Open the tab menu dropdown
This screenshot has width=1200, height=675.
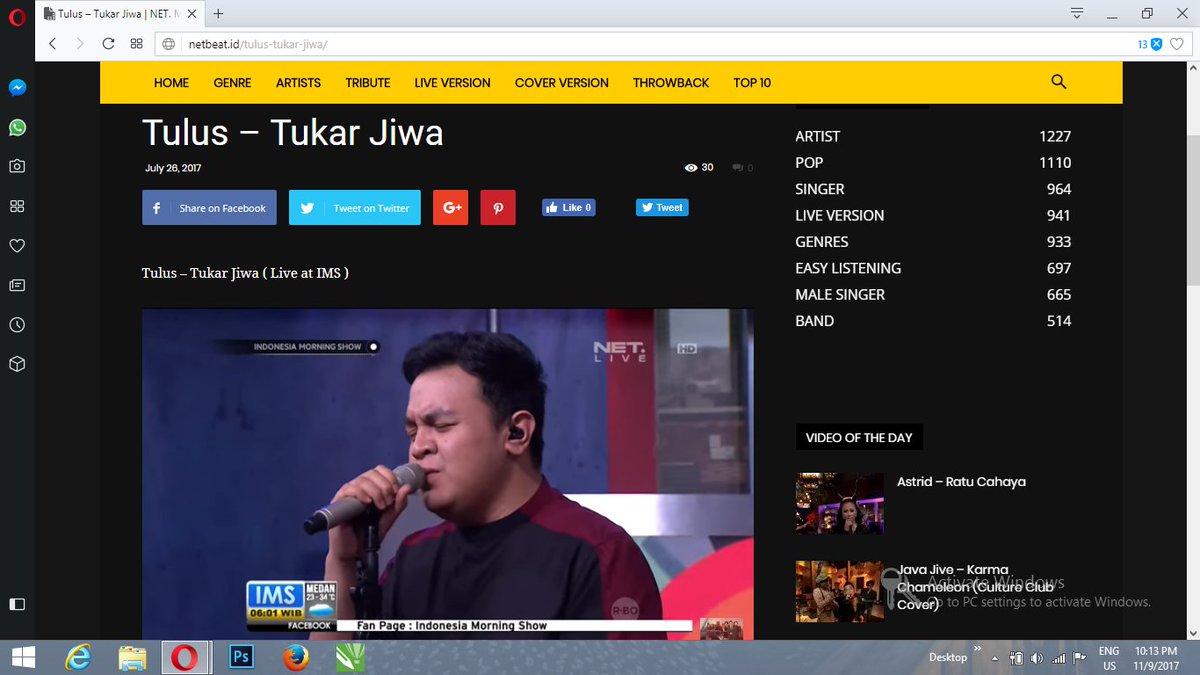coord(1077,14)
